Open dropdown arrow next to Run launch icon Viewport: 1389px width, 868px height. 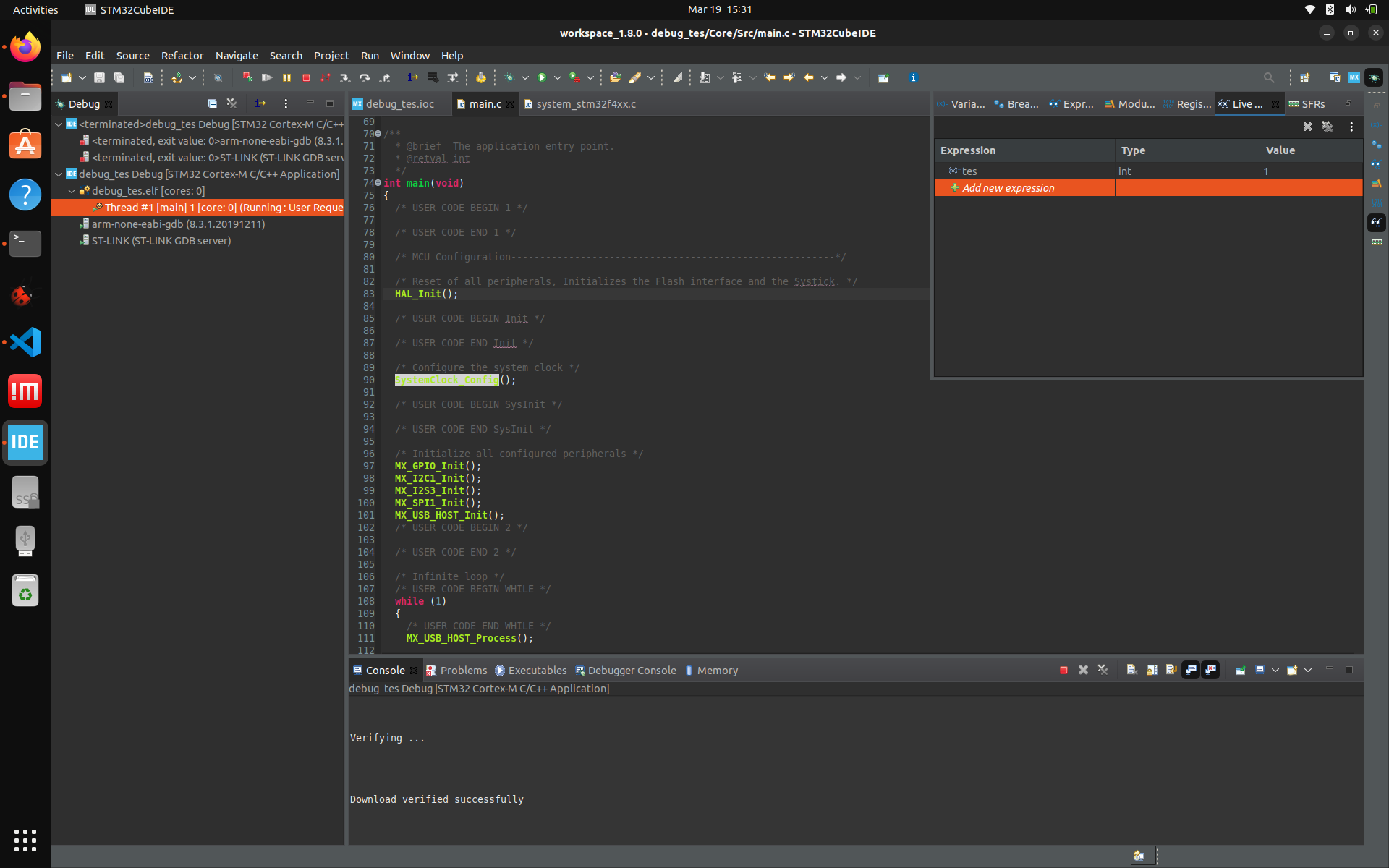coord(557,77)
